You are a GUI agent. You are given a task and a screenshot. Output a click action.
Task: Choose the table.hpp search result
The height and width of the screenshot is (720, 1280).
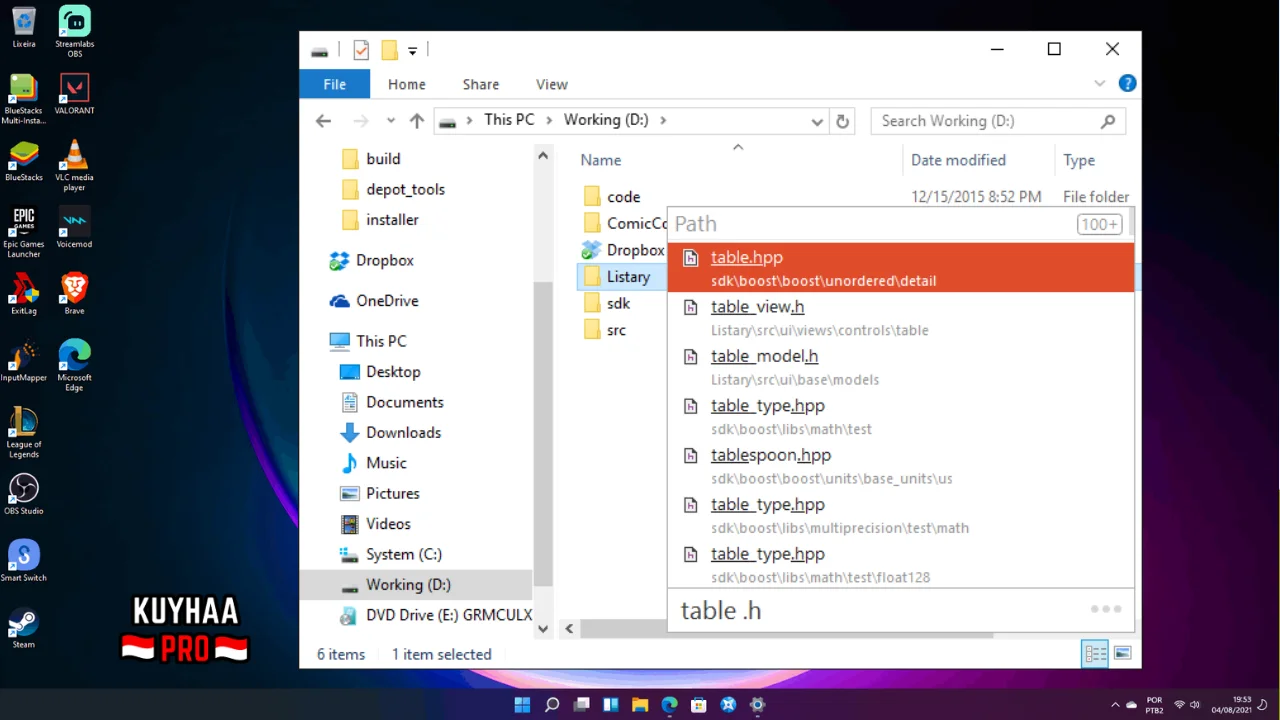[900, 268]
